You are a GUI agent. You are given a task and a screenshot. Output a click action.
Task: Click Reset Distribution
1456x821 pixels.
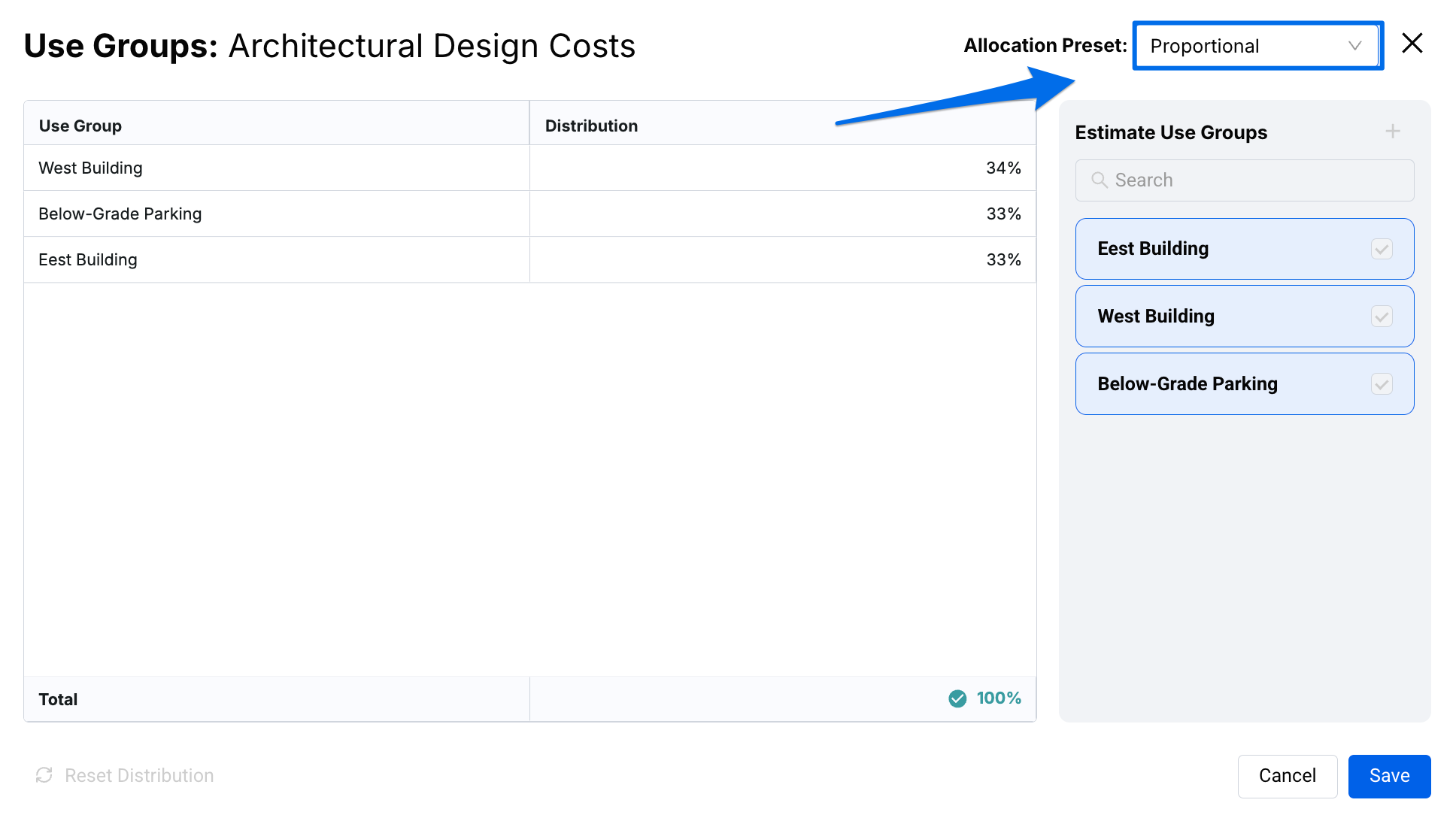pos(125,775)
